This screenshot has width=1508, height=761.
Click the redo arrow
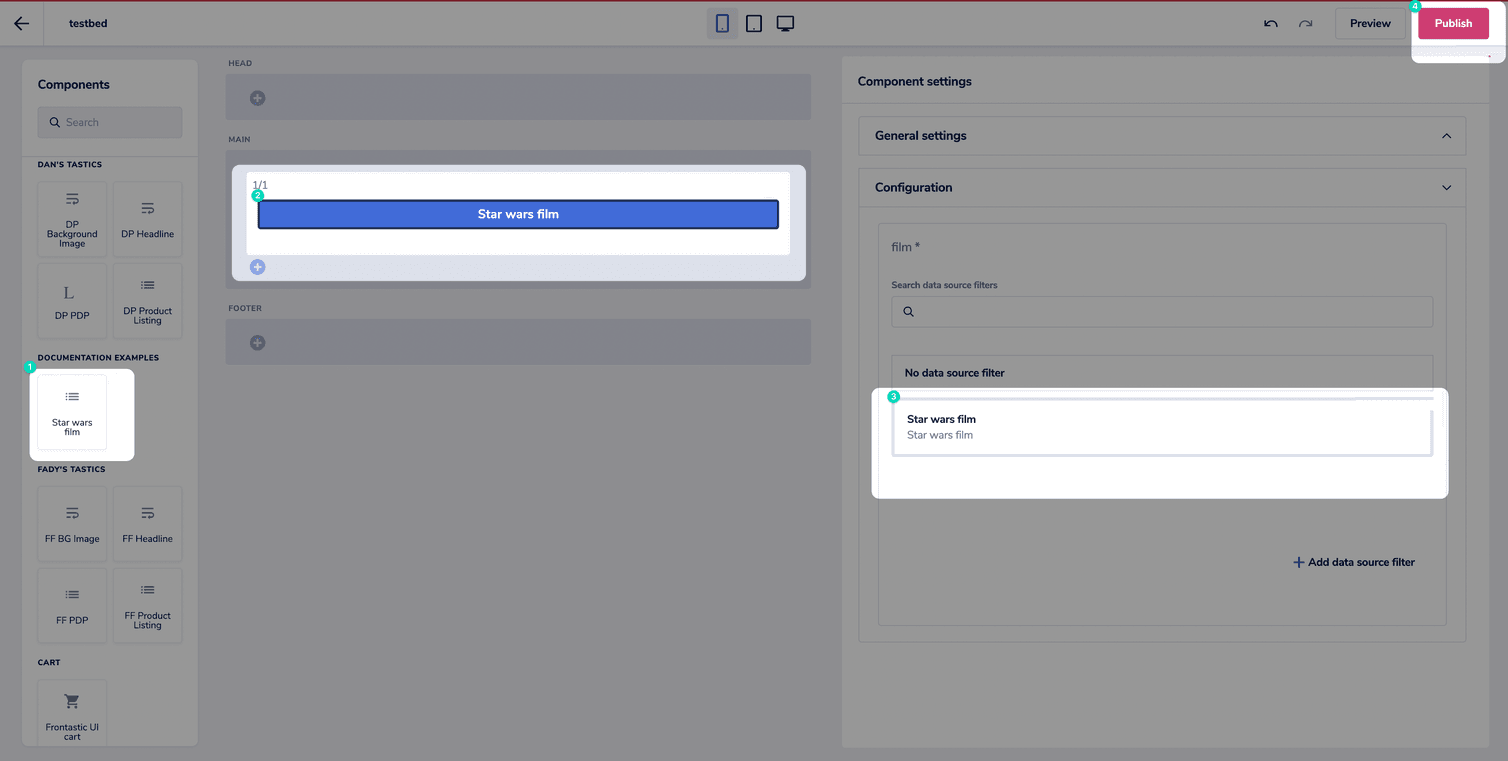[1303, 23]
